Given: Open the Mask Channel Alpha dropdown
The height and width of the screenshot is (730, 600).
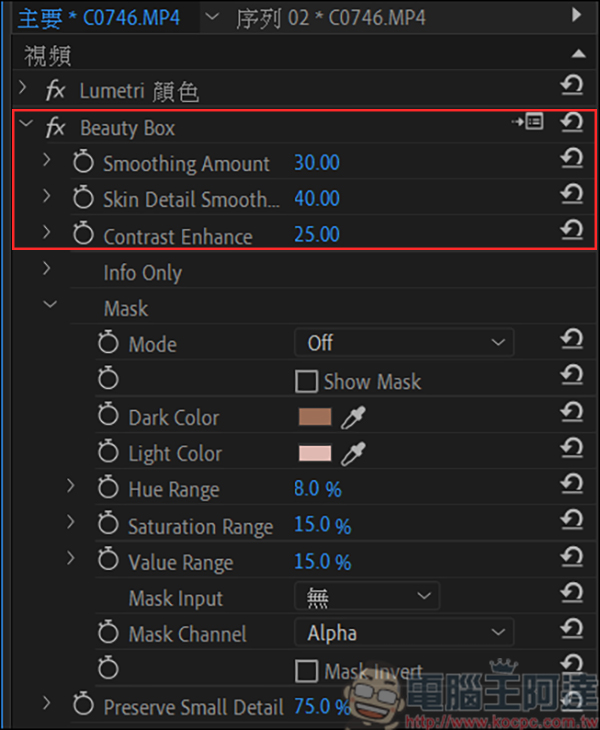Looking at the screenshot, I should pos(404,633).
